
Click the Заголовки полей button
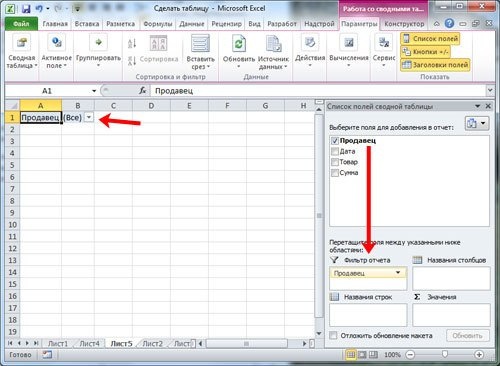(435, 65)
